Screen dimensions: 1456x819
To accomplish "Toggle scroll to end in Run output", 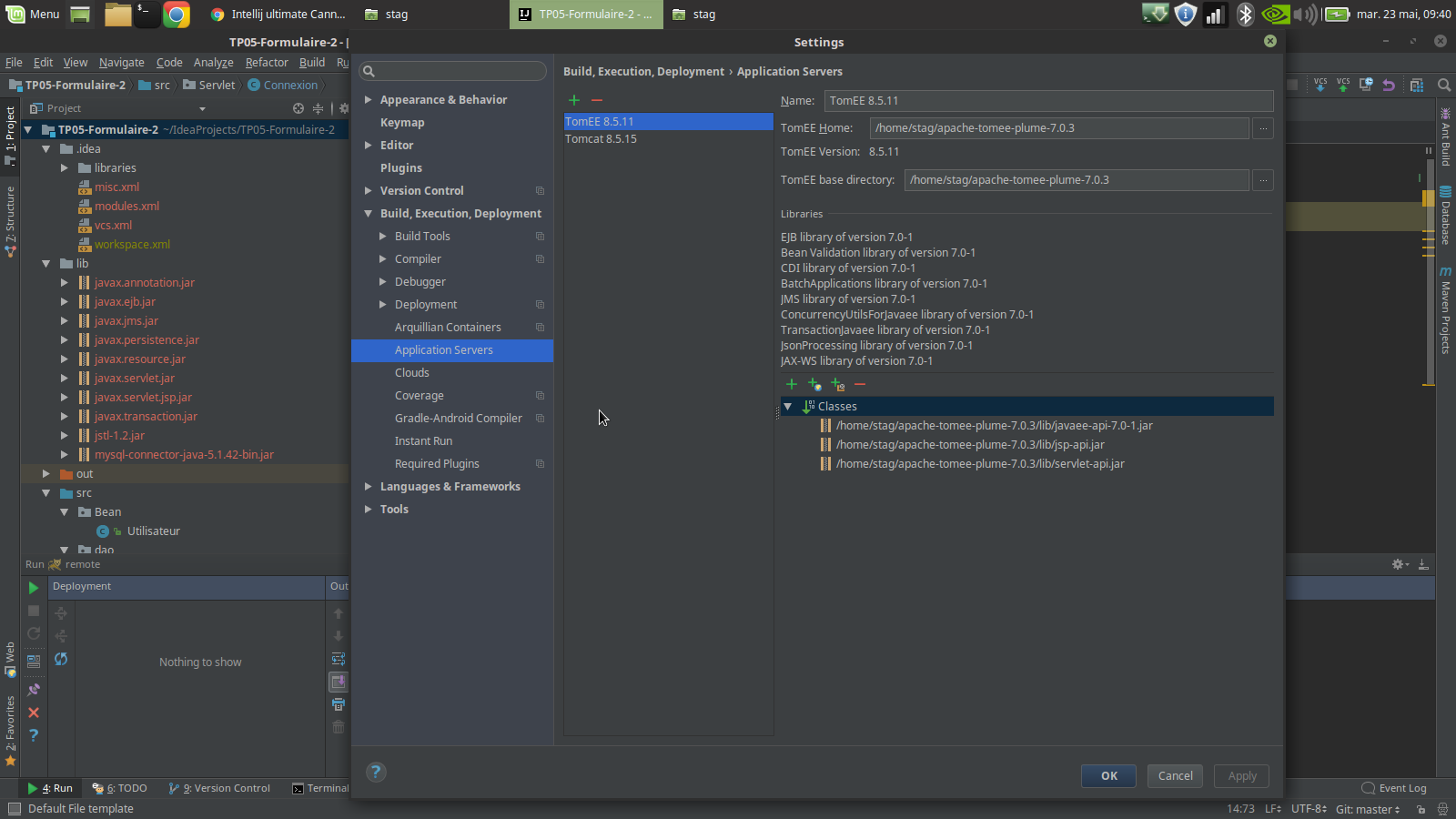I will pos(339,682).
